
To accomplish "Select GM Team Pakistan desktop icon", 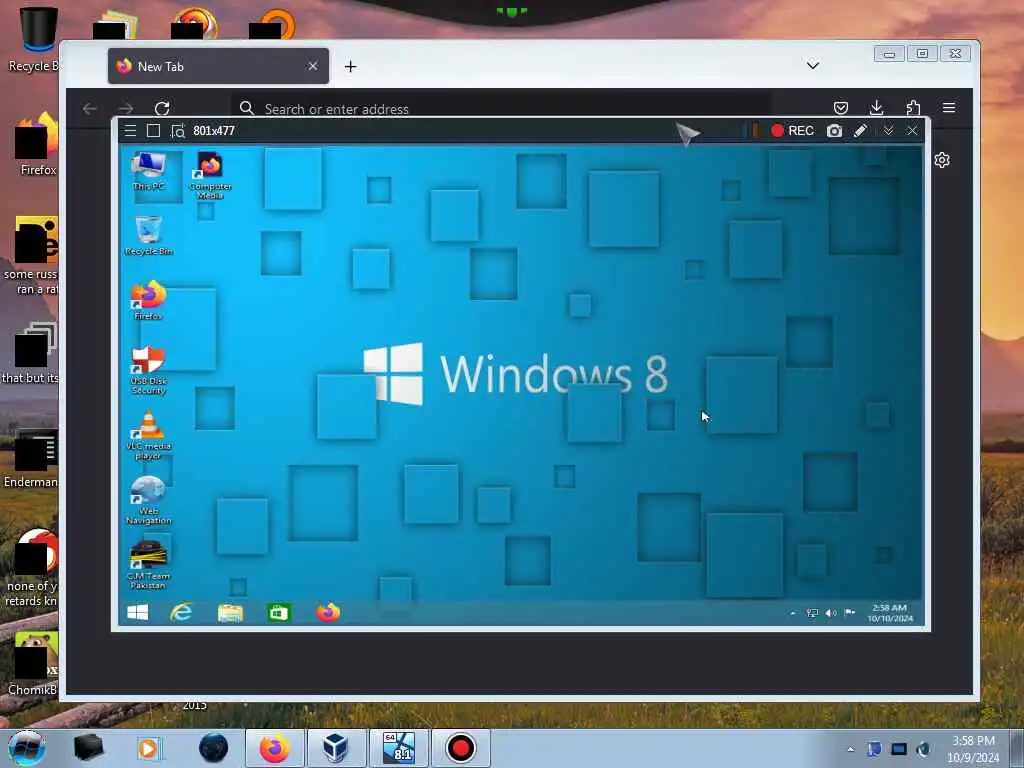I will point(149,566).
